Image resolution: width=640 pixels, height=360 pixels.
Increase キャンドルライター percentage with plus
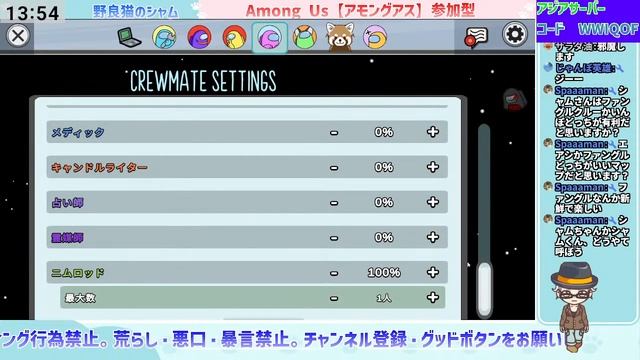click(433, 167)
